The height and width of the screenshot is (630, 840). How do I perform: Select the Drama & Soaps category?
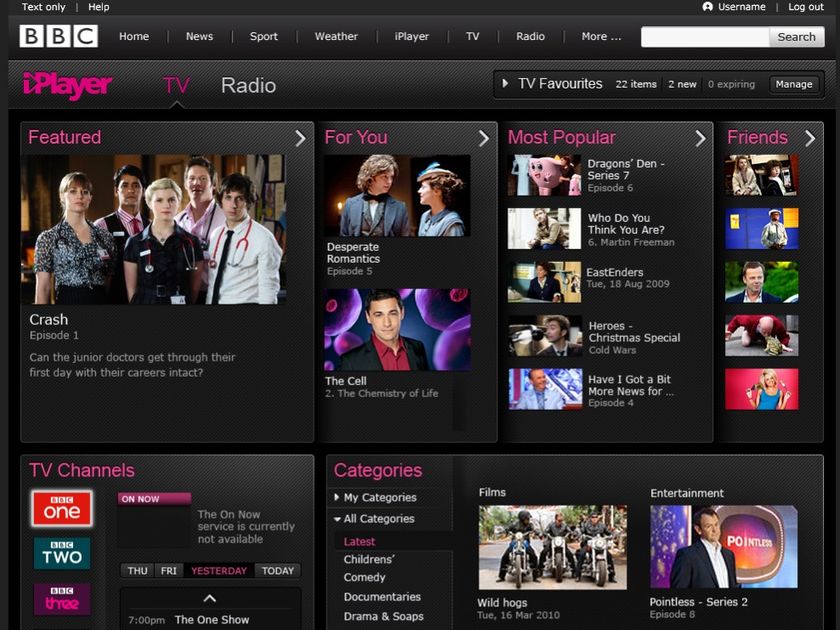pyautogui.click(x=384, y=616)
